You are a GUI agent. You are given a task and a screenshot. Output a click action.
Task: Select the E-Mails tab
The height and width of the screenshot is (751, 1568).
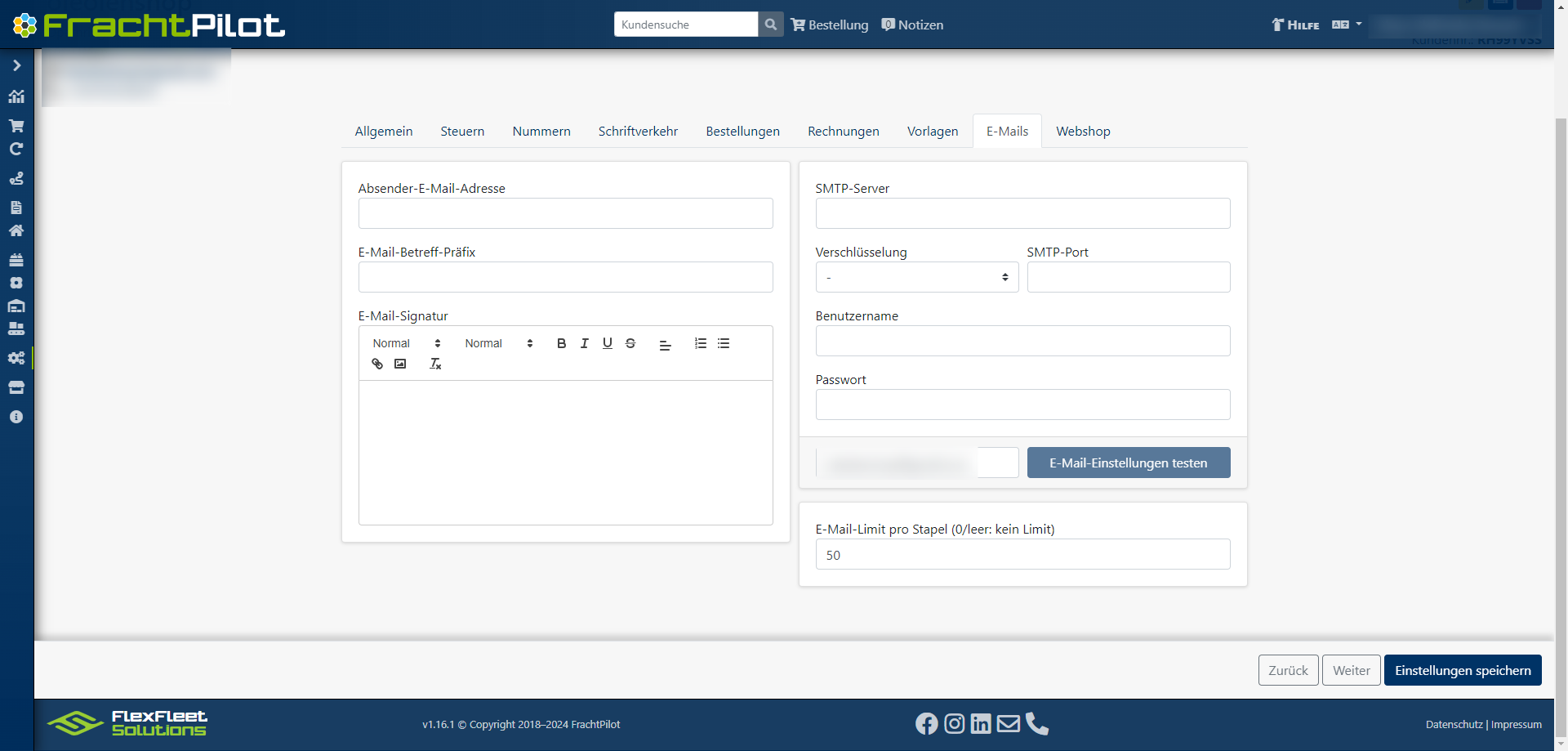pos(1007,131)
